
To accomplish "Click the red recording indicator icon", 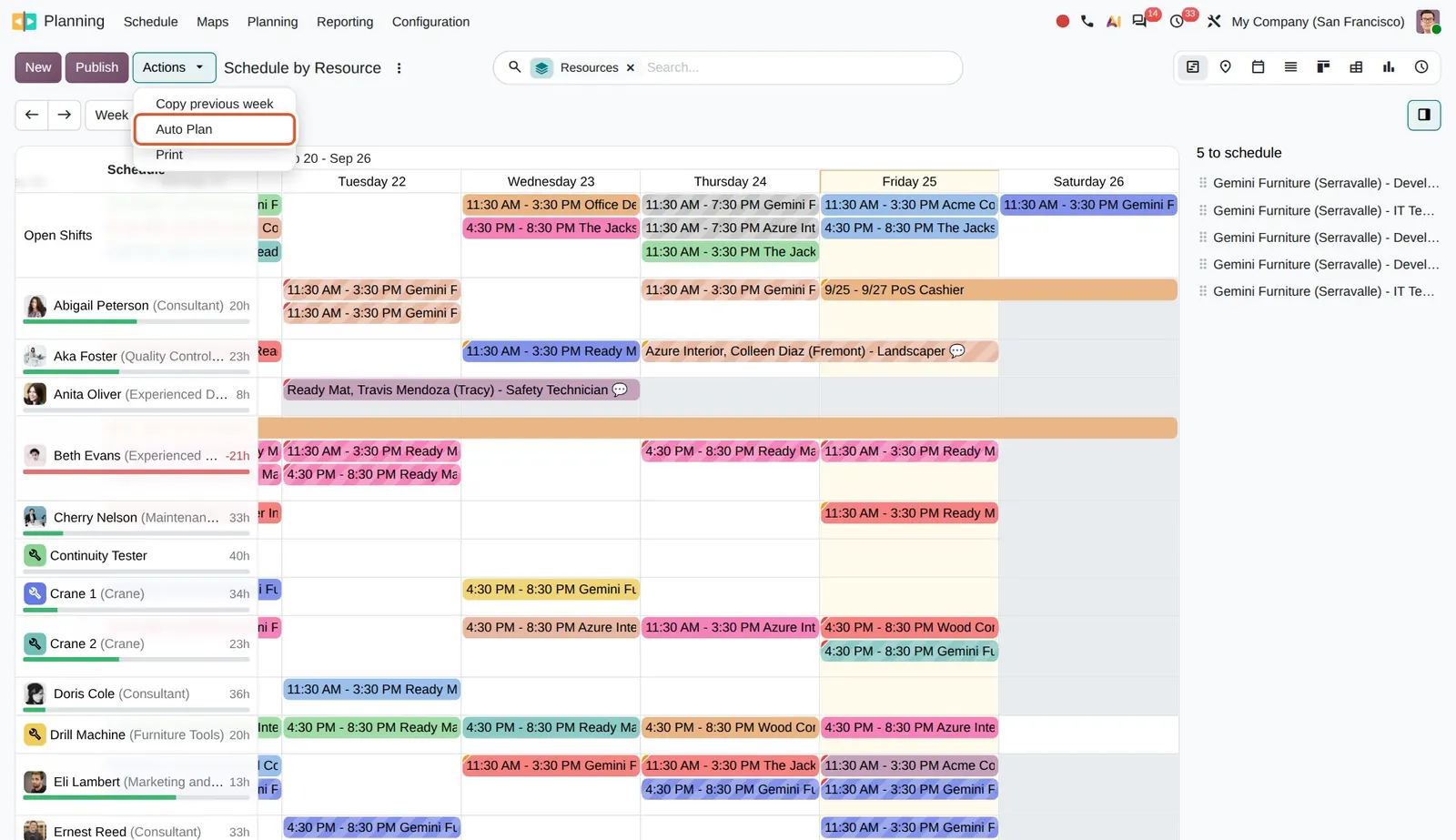I will click(1062, 21).
